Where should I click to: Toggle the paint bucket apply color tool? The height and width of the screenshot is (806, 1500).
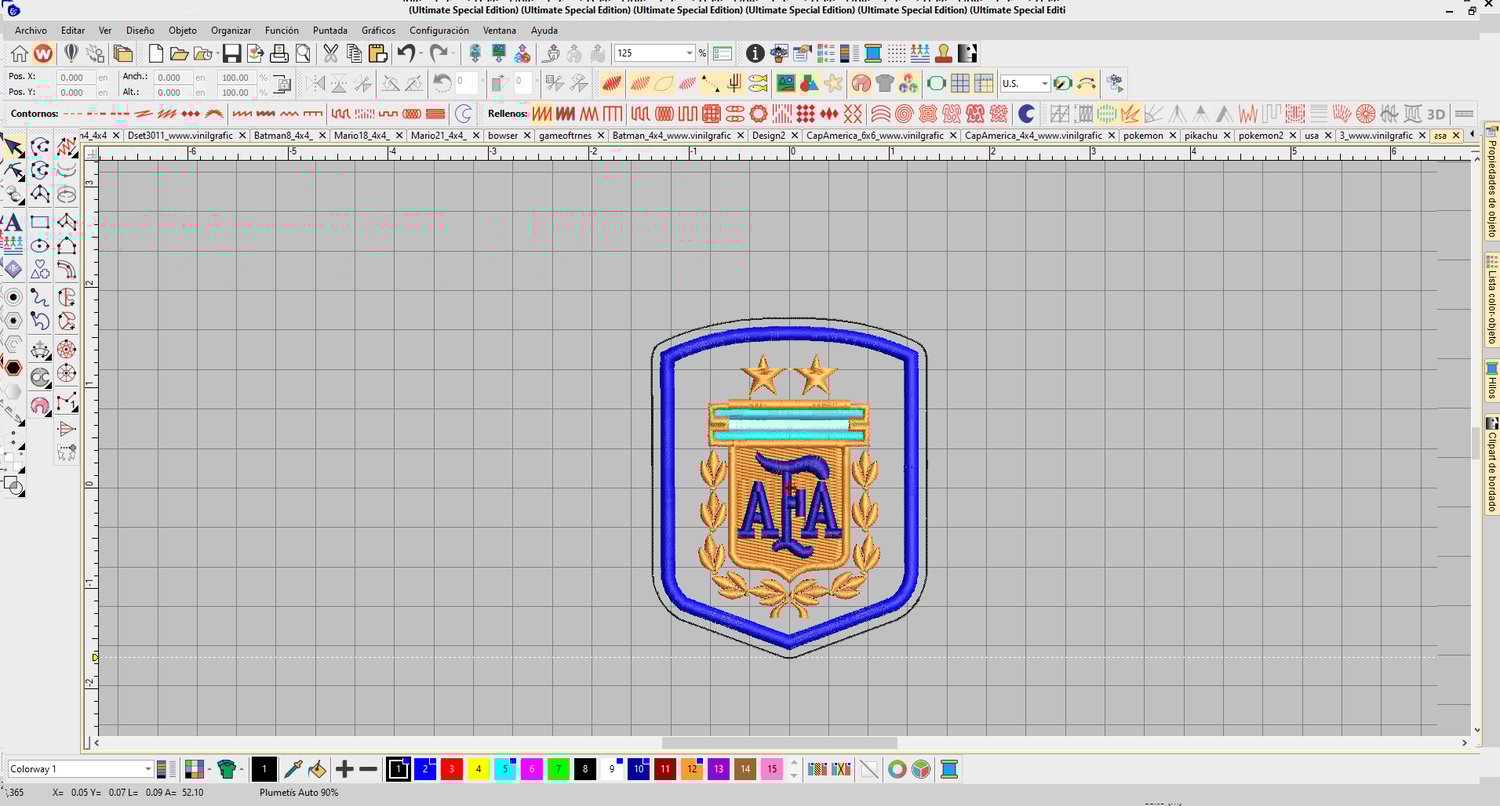coord(317,769)
